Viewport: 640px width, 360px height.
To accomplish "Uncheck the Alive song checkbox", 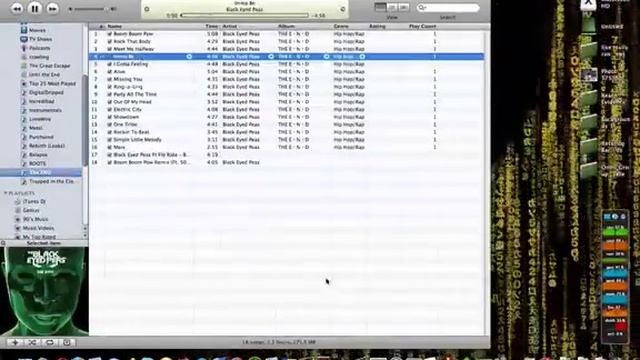I will click(x=109, y=72).
